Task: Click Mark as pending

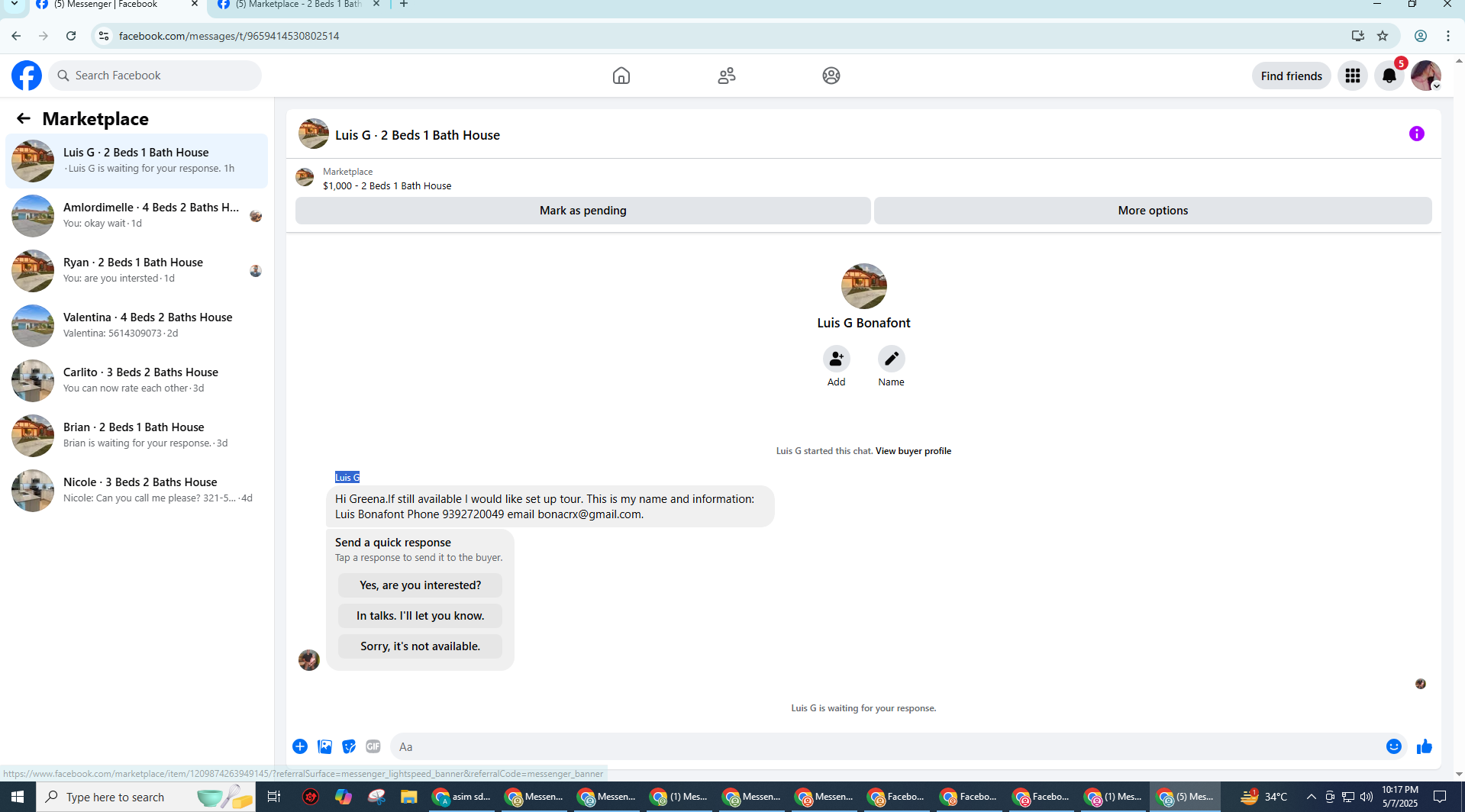Action: click(x=583, y=211)
